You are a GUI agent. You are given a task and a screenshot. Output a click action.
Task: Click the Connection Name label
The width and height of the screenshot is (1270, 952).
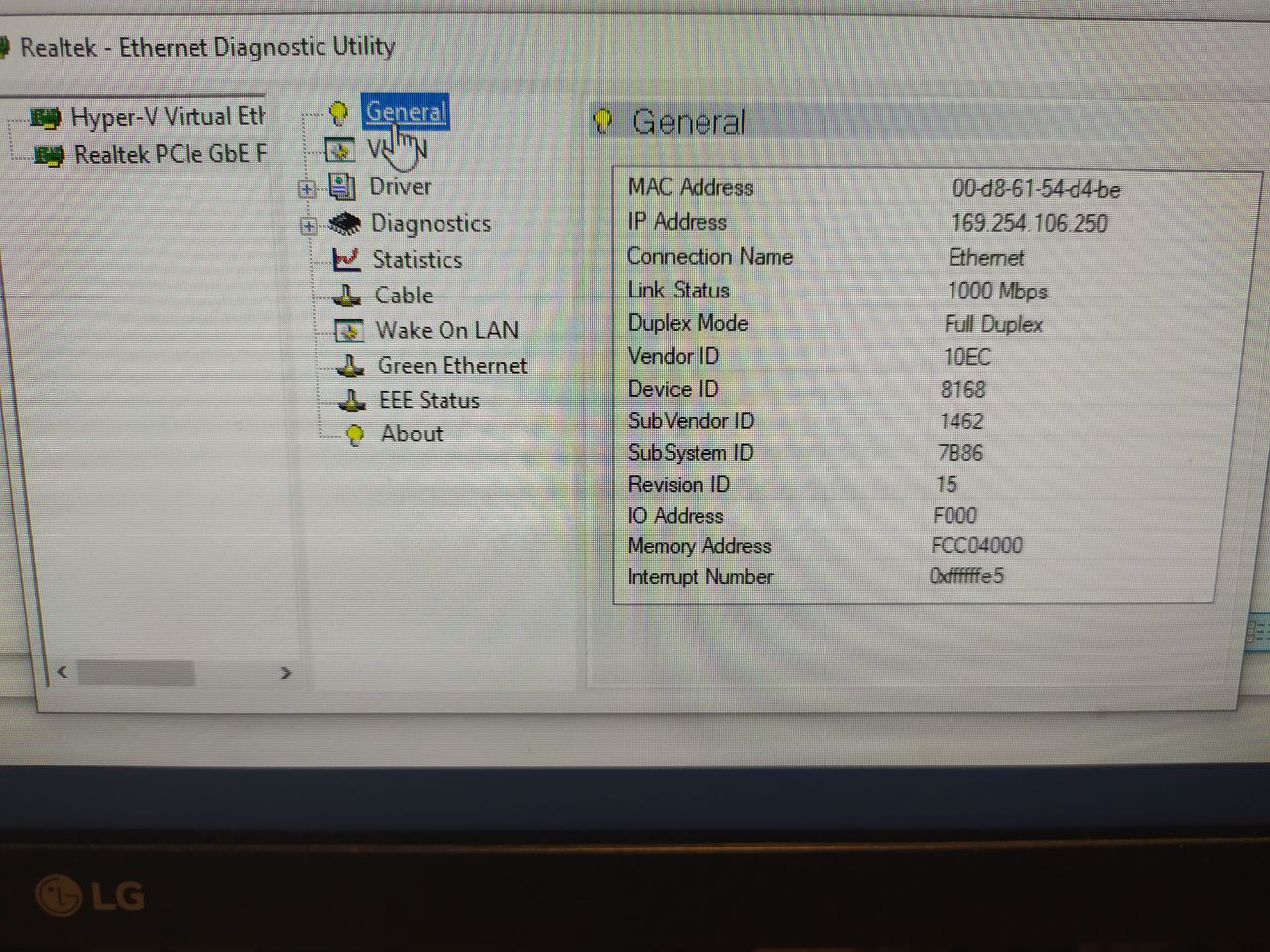click(x=709, y=257)
